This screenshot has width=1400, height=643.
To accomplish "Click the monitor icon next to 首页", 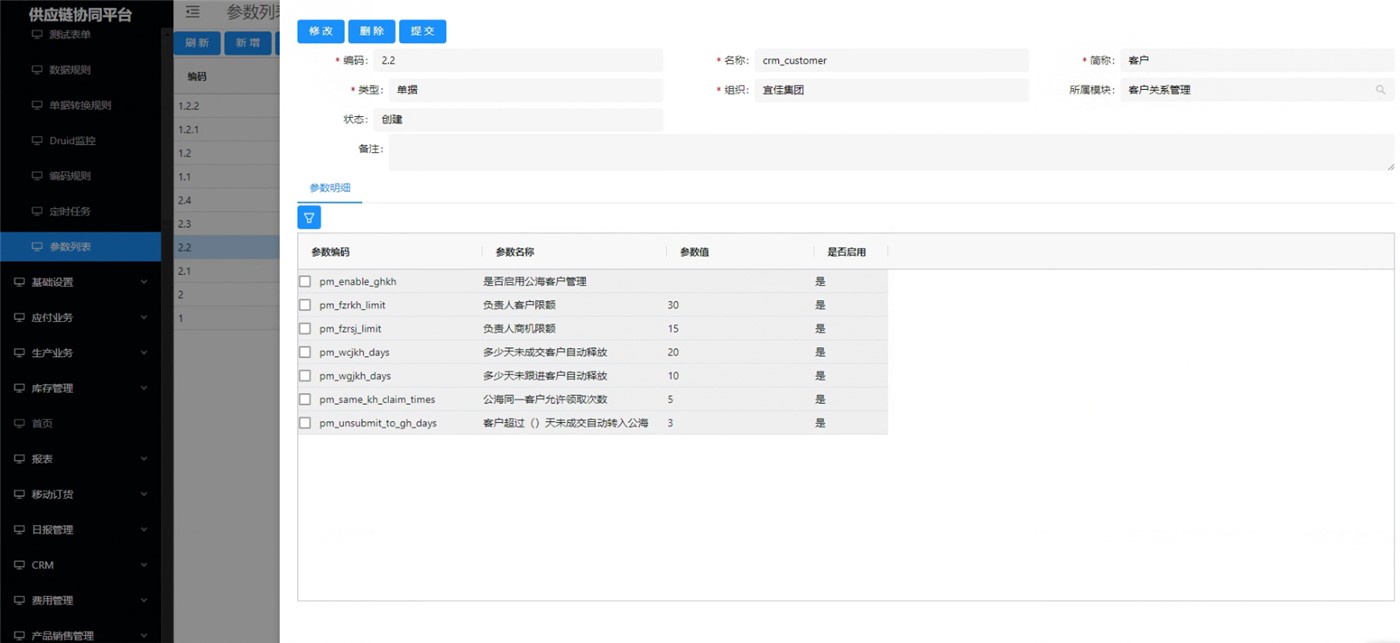I will coord(19,423).
